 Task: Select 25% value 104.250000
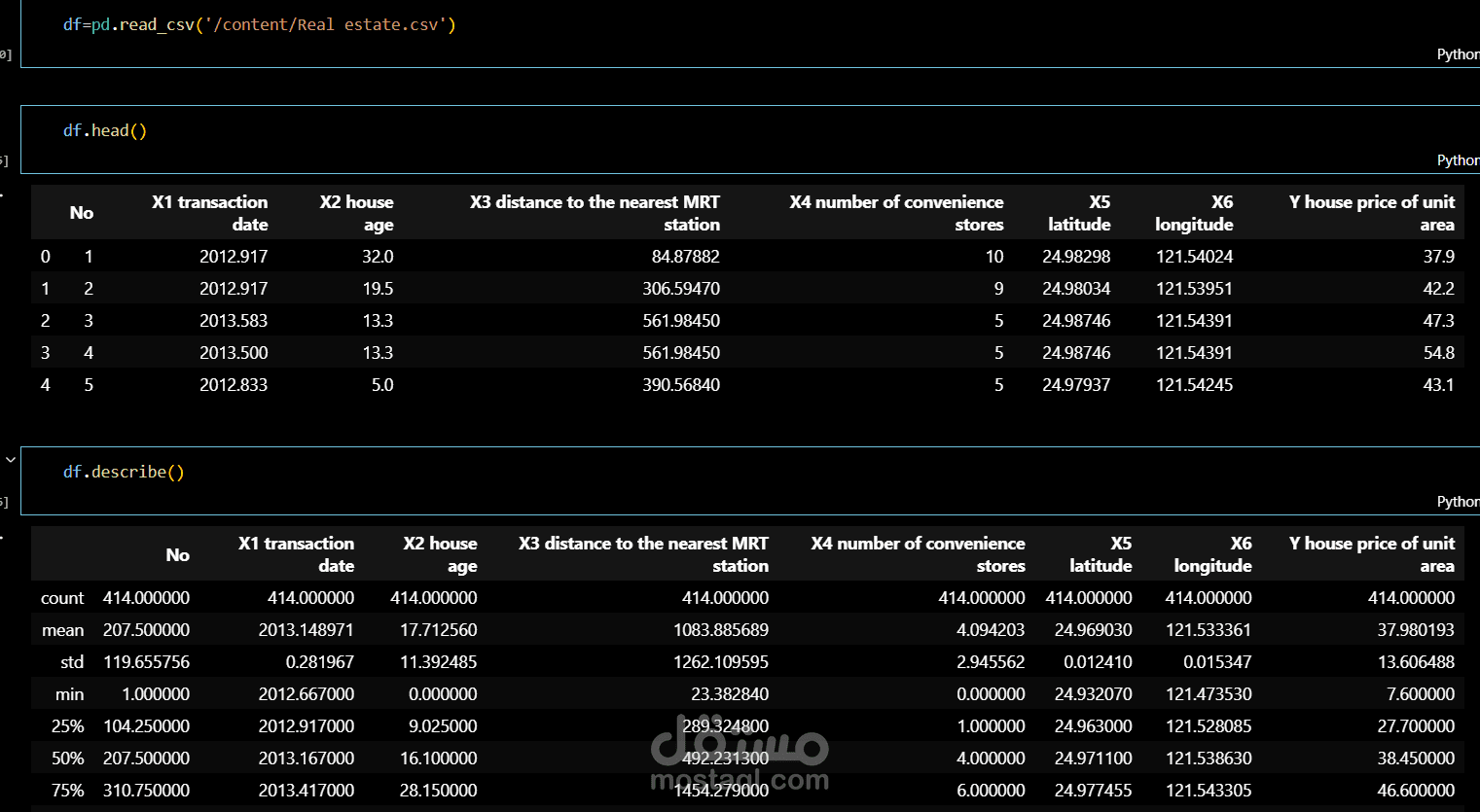146,726
